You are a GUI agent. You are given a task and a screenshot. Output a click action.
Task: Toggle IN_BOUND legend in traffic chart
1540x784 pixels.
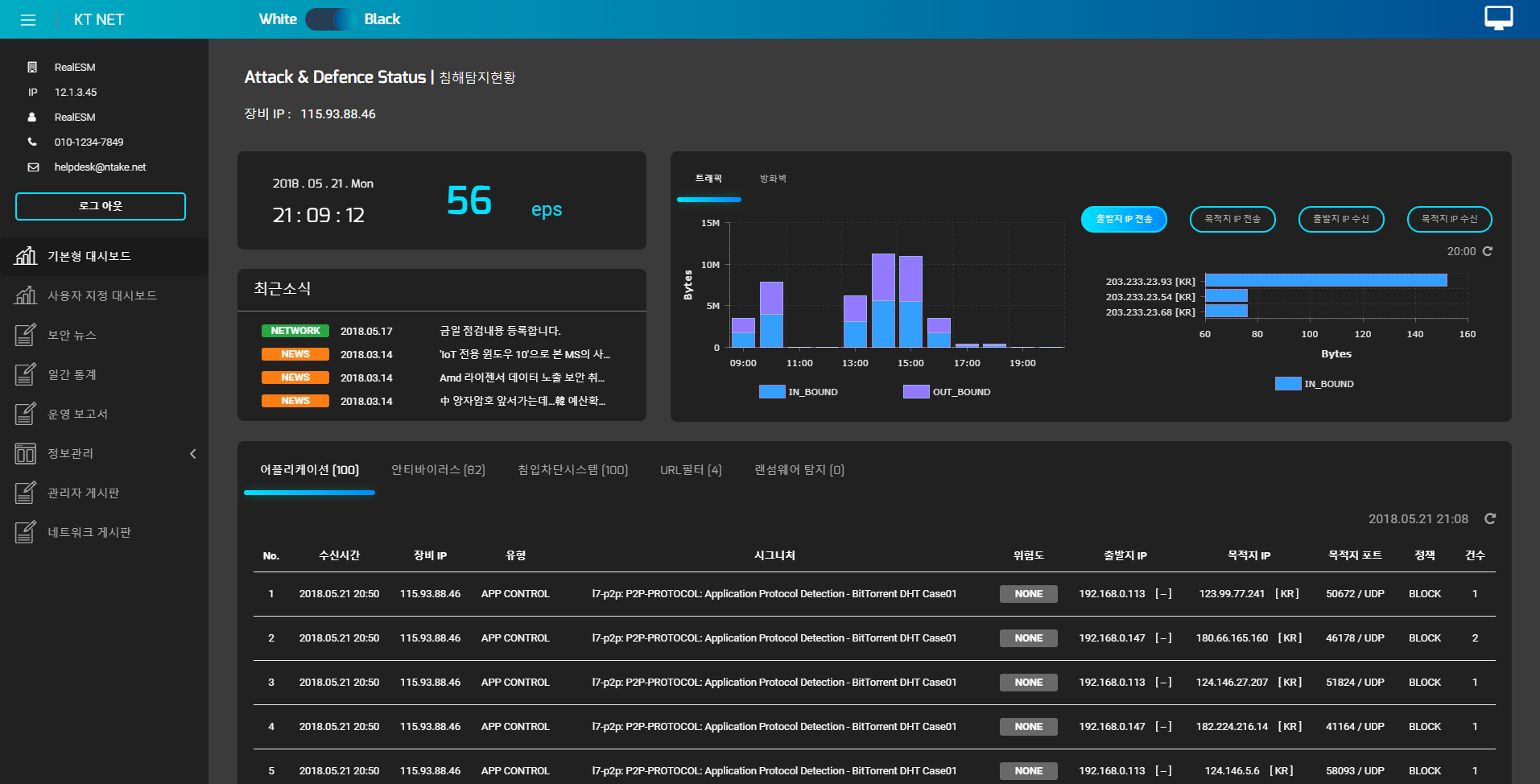[x=799, y=392]
